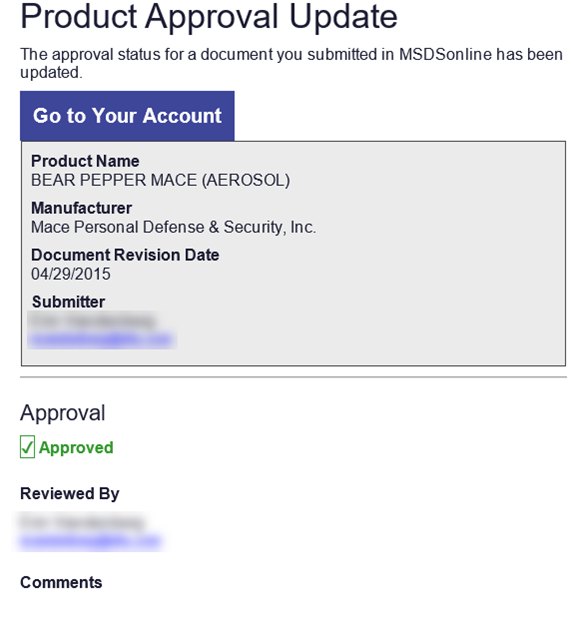Screen dimensions: 580x621
Task: Click the green Approved status text
Action: coord(76,448)
